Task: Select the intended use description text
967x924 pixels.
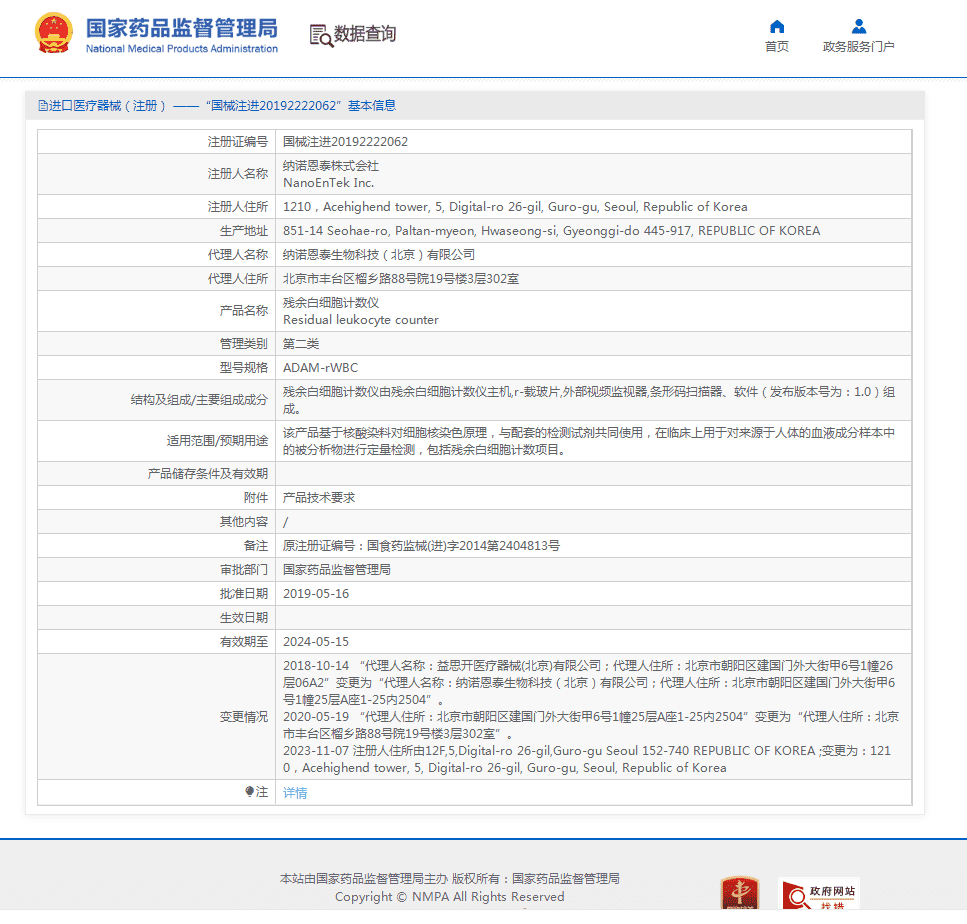Action: (x=589, y=441)
